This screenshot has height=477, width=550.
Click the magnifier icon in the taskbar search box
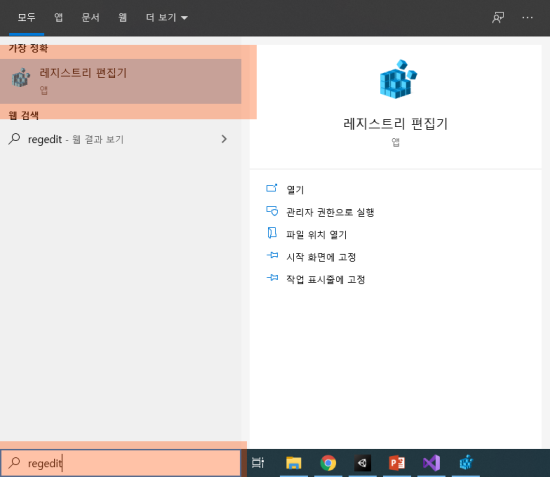[14, 463]
